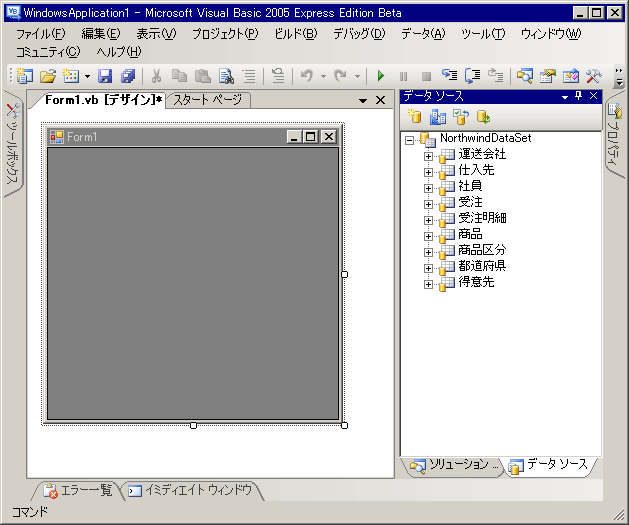Image resolution: width=629 pixels, height=525 pixels.
Task: Open the エラー一覧 tab
Action: (78, 491)
